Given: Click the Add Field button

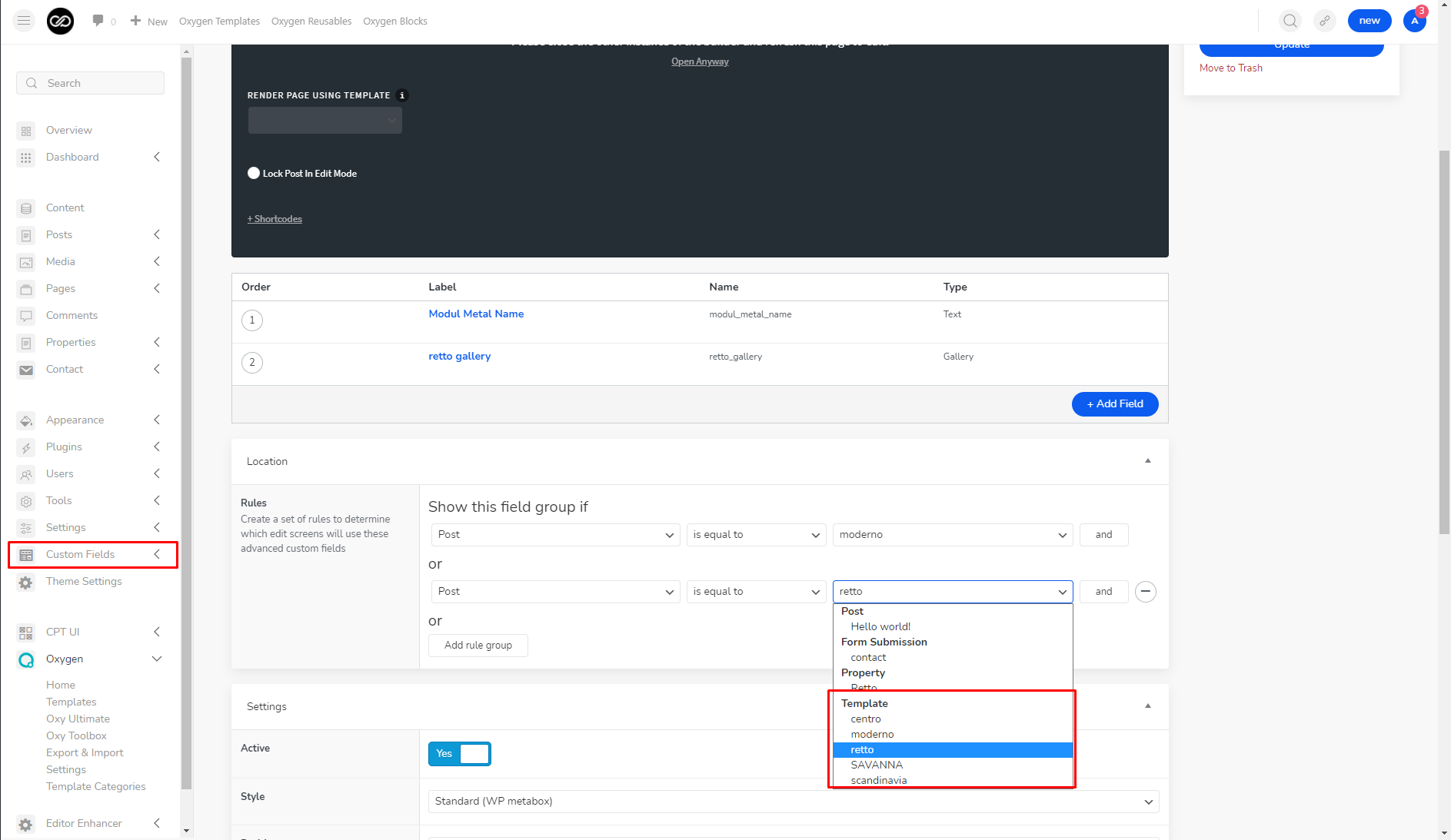Looking at the screenshot, I should pos(1115,404).
